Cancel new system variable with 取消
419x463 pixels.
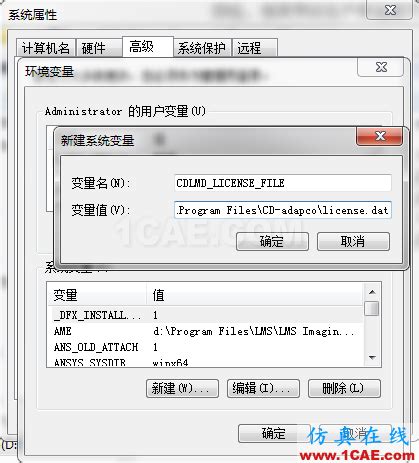353,241
